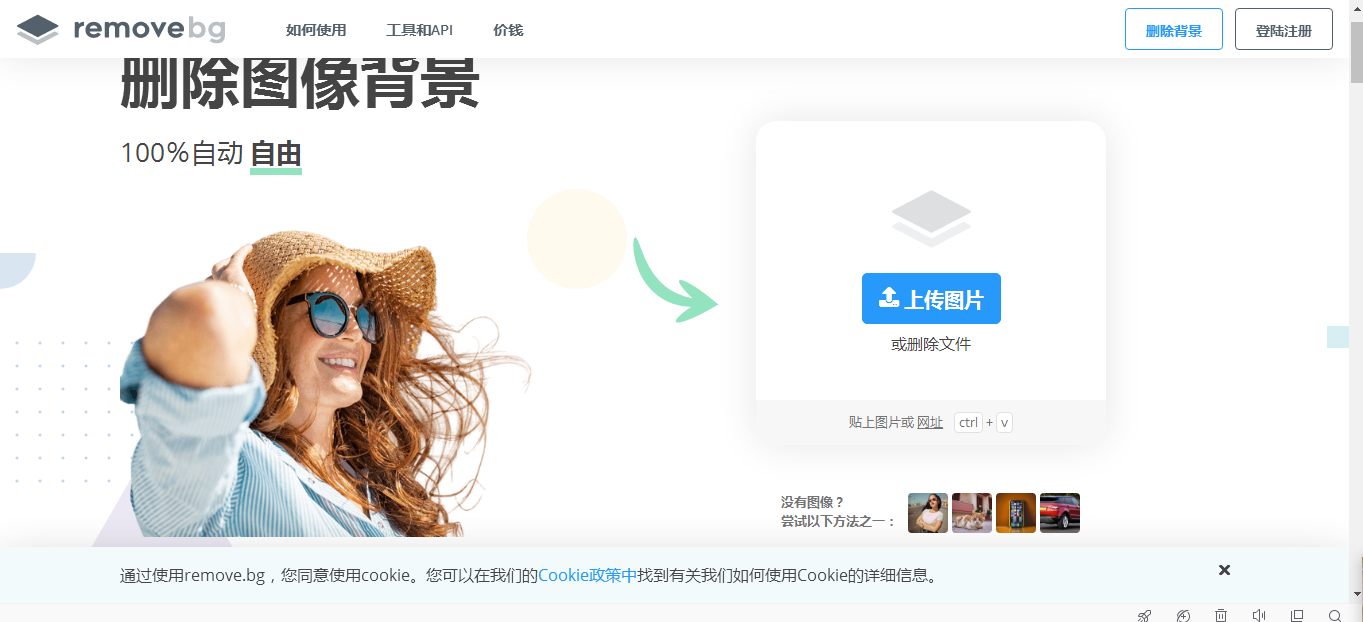This screenshot has width=1363, height=622.
Task: Select the woman portrait sample thumbnail
Action: 928,513
